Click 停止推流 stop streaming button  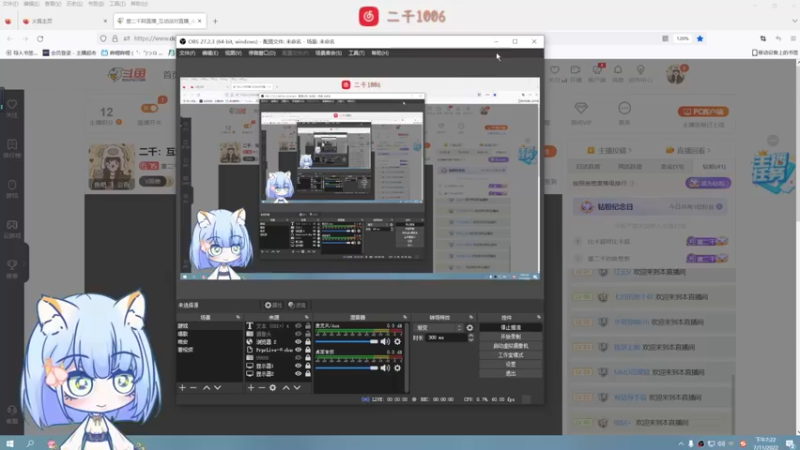pos(511,328)
